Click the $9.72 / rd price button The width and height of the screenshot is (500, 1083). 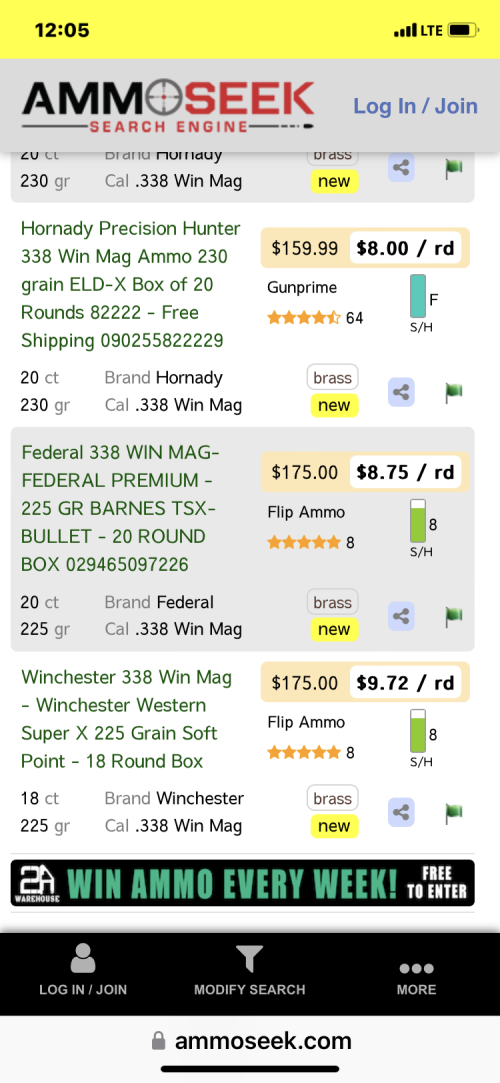point(405,683)
